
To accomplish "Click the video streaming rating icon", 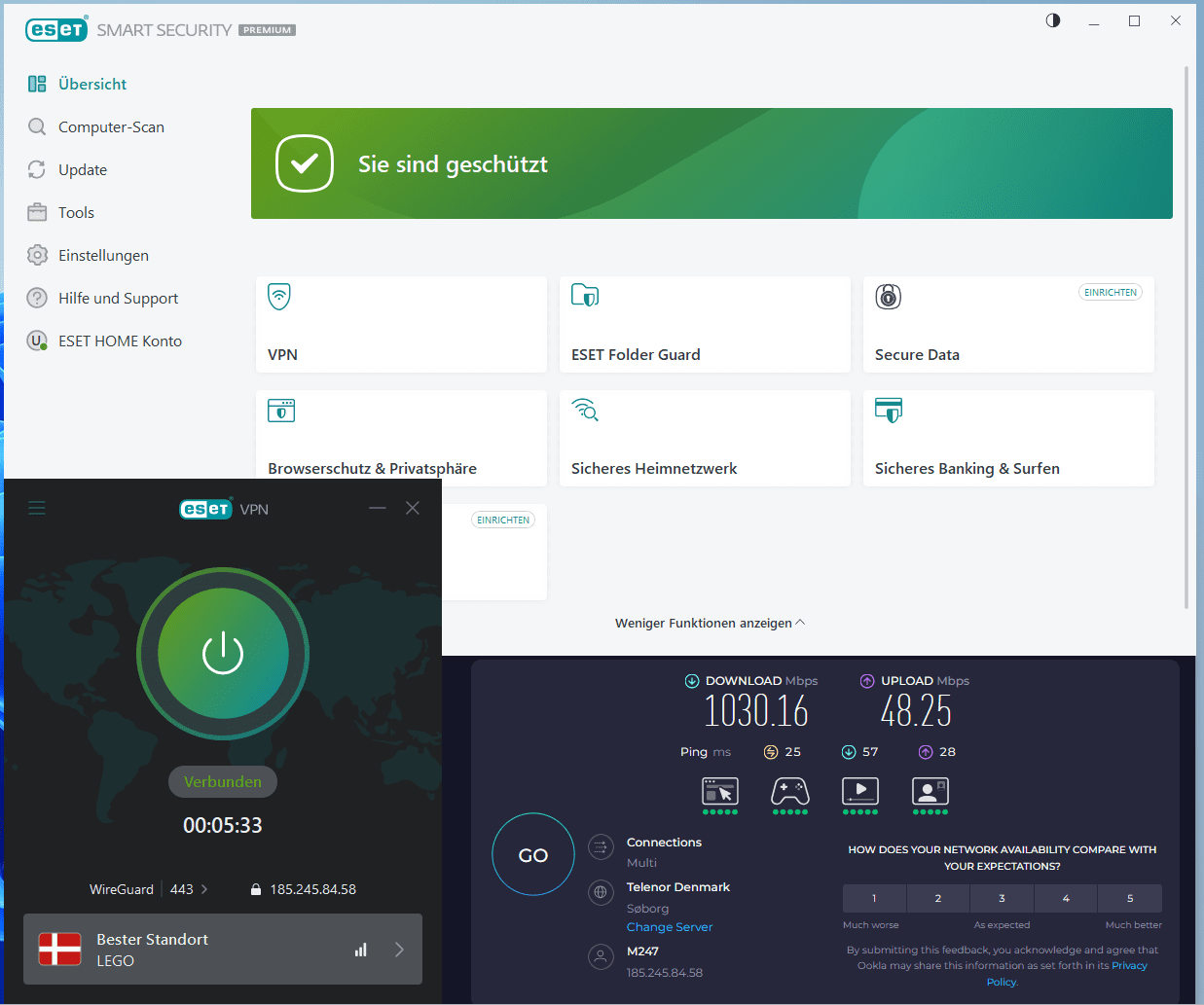I will 860,792.
